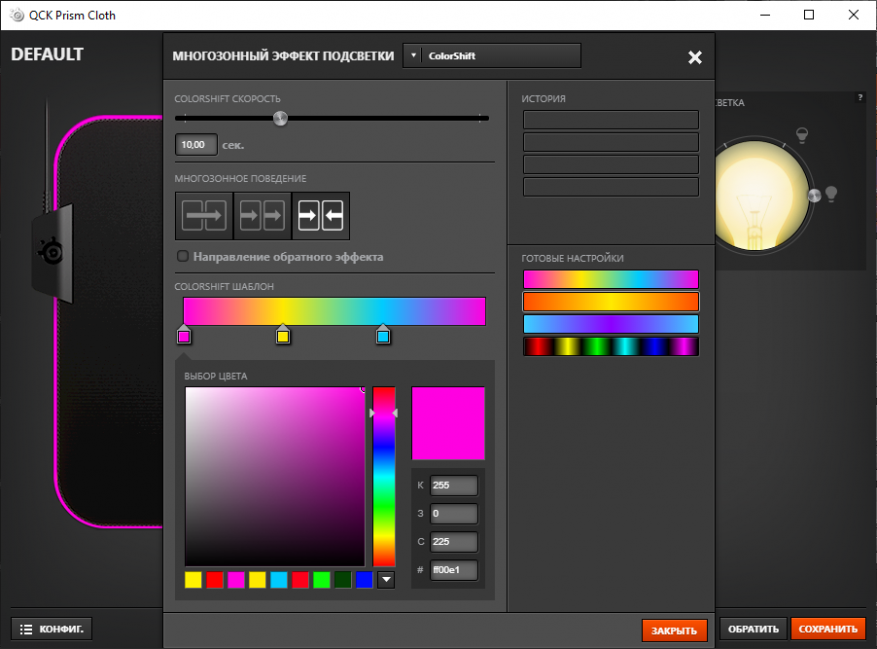This screenshot has height=649, width=877.
Task: Click the fourth empty history slot
Action: pos(611,187)
